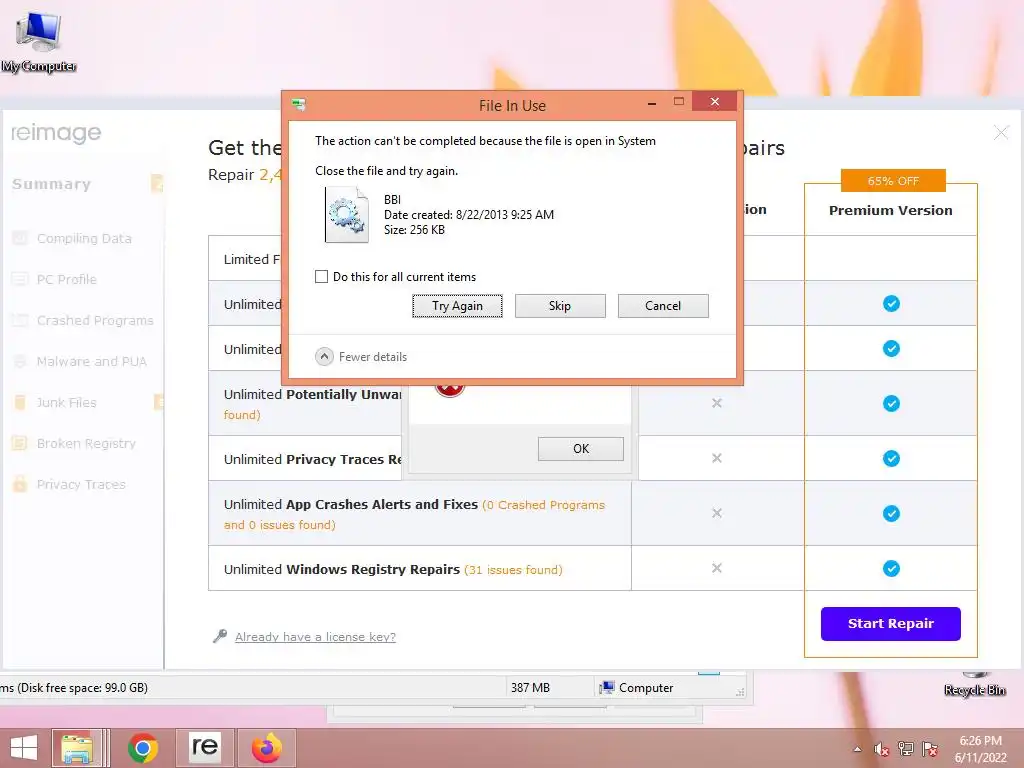
Task: Open the Summary section
Action: click(52, 184)
